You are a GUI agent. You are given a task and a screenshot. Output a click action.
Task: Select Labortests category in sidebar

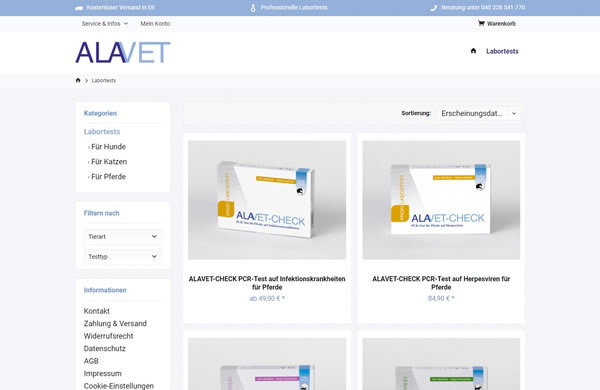point(102,132)
